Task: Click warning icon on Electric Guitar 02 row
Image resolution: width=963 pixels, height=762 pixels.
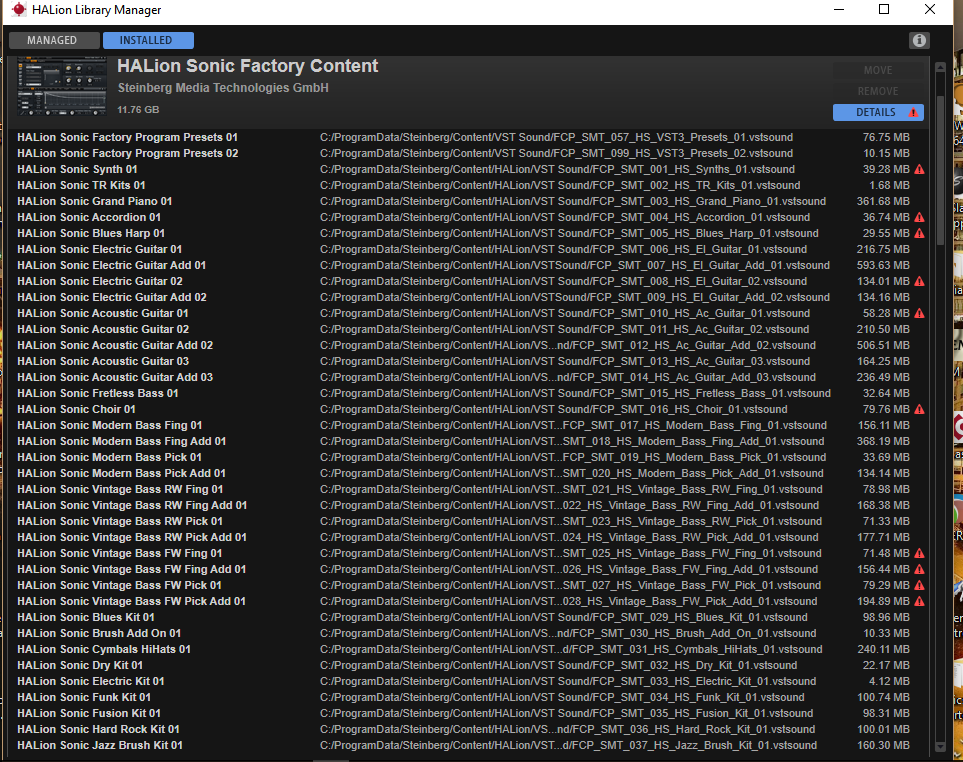Action: click(919, 281)
